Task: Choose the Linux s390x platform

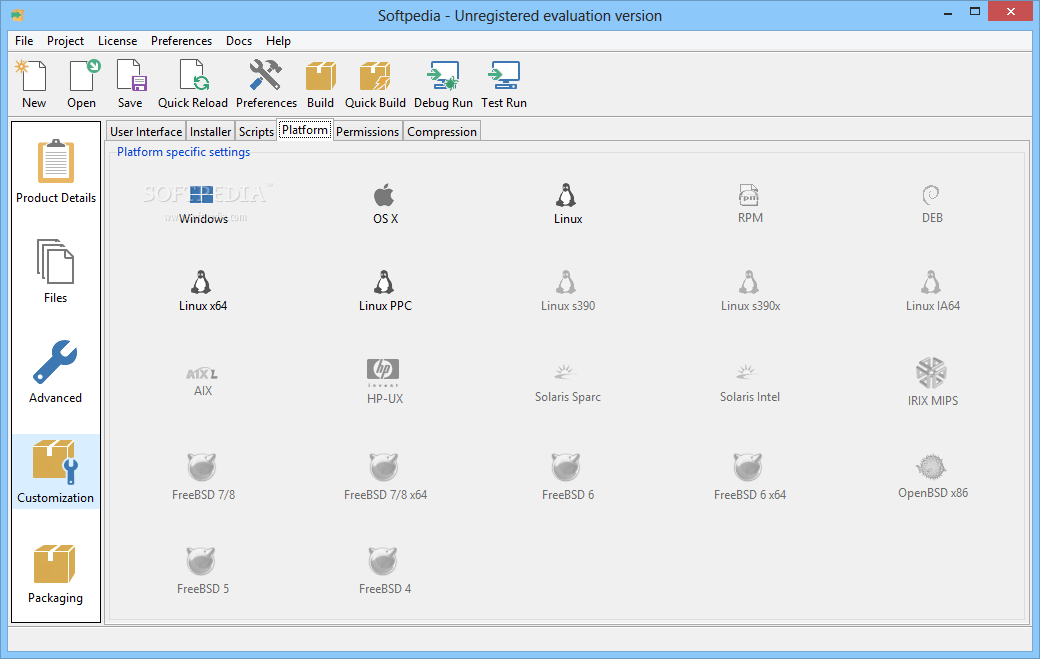Action: pos(750,291)
